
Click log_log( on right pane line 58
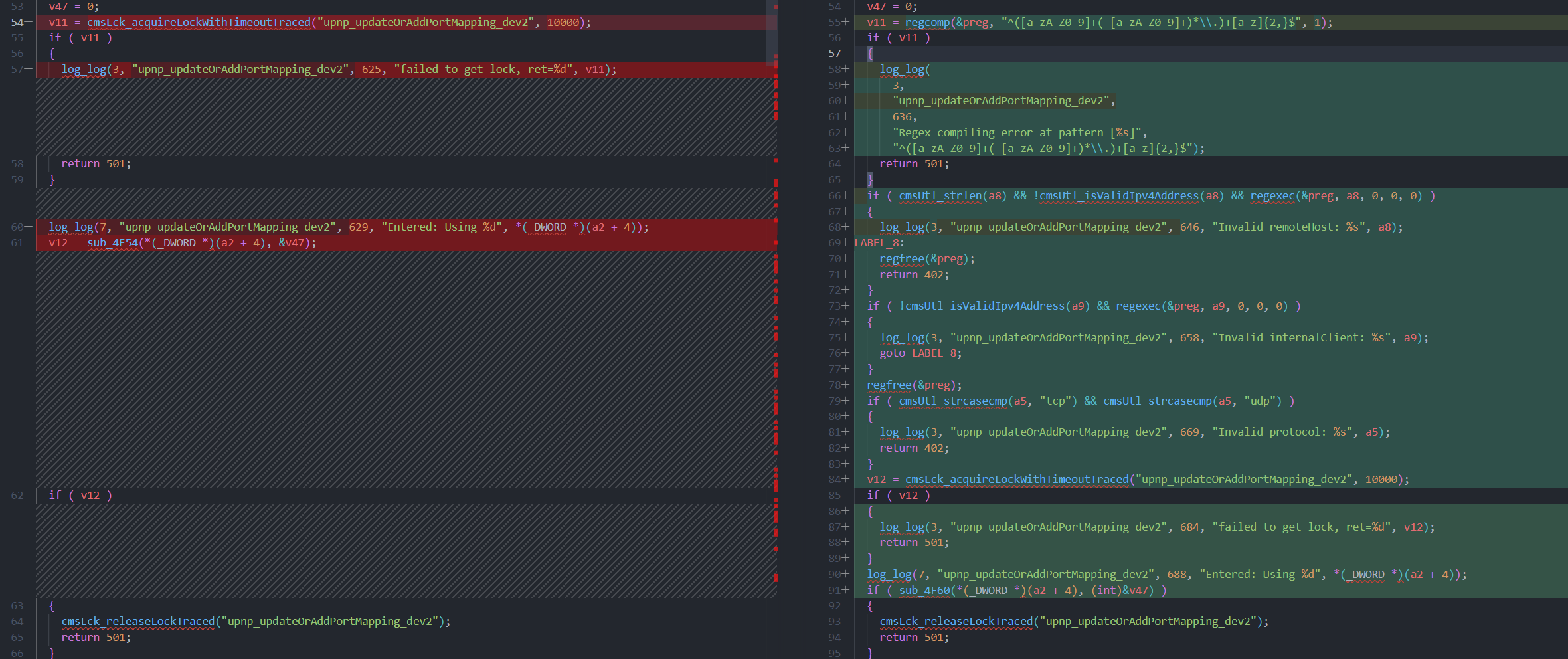905,69
